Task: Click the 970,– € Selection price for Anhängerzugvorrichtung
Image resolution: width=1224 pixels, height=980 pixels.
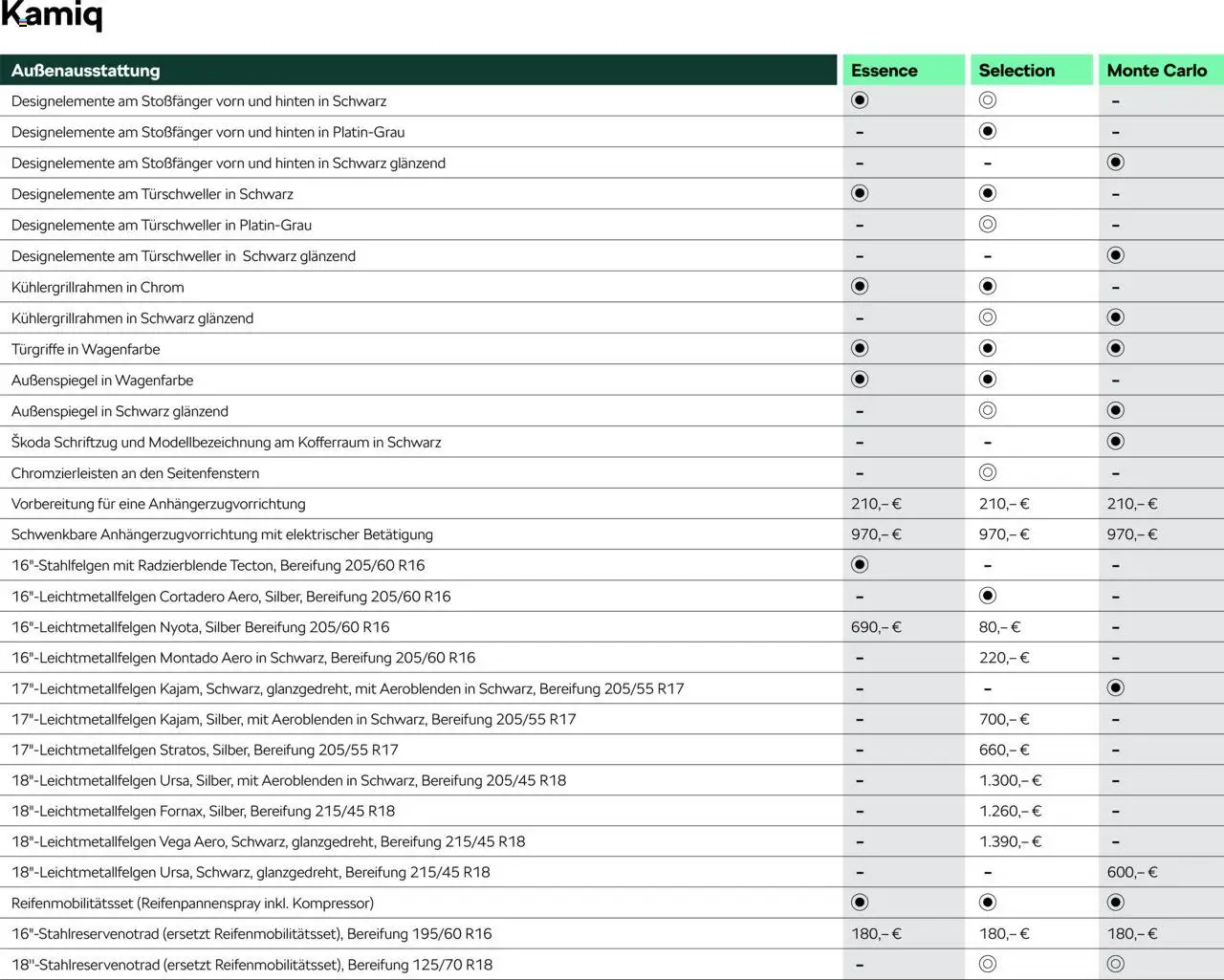Action: click(1004, 534)
